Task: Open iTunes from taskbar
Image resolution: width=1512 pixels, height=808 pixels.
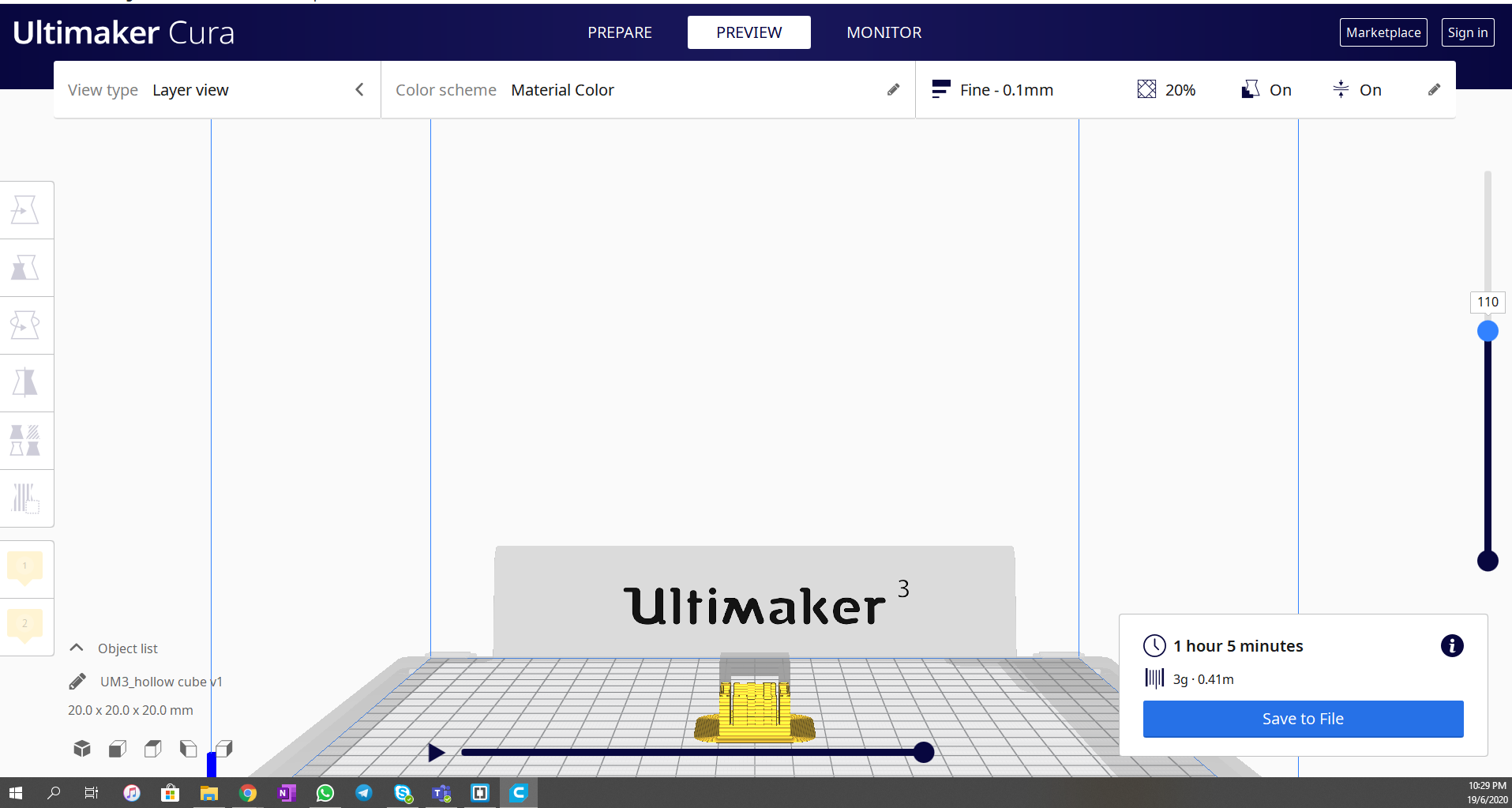Action: 132,793
